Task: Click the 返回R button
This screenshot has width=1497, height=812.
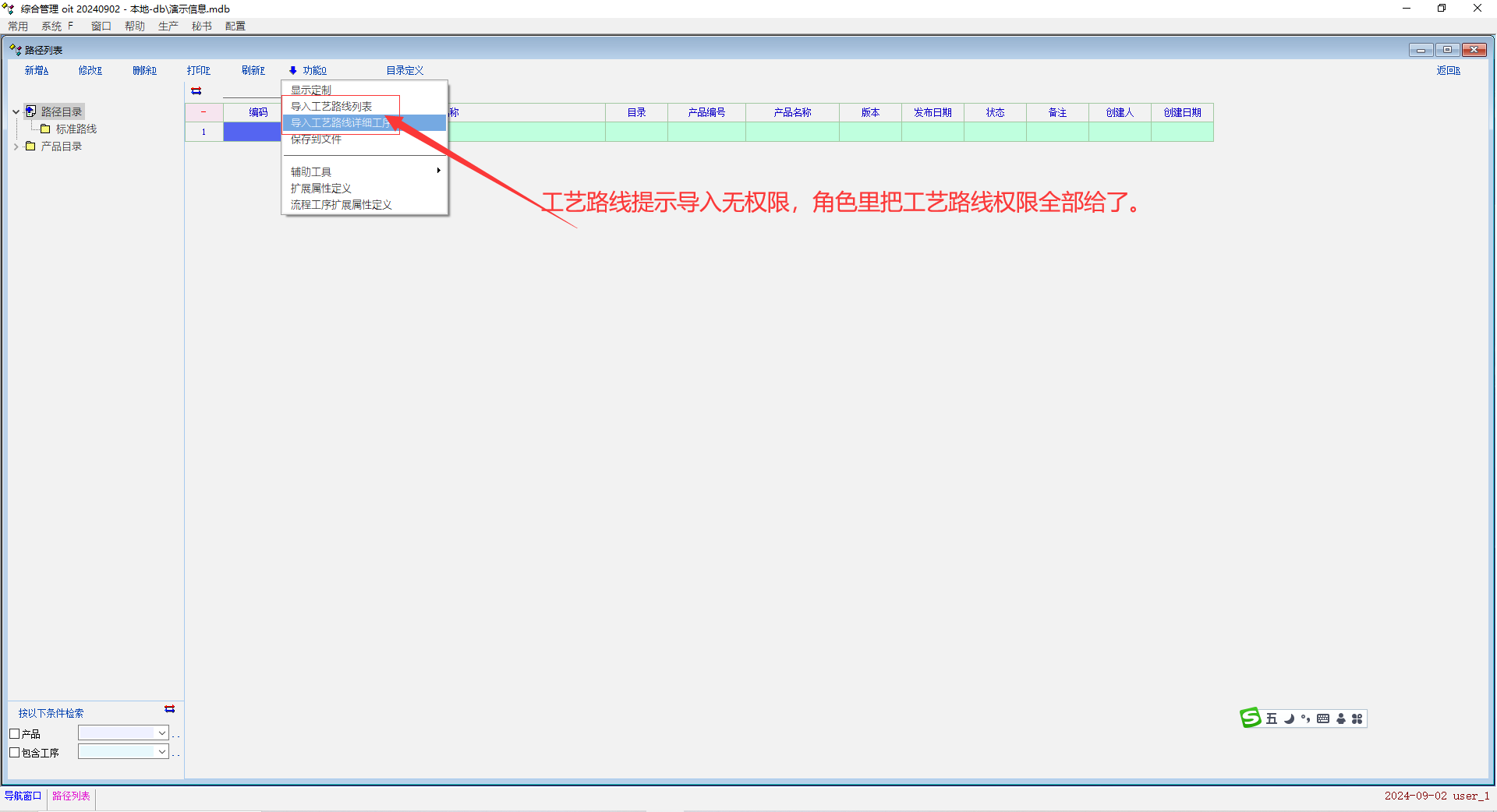Action: [x=1448, y=71]
